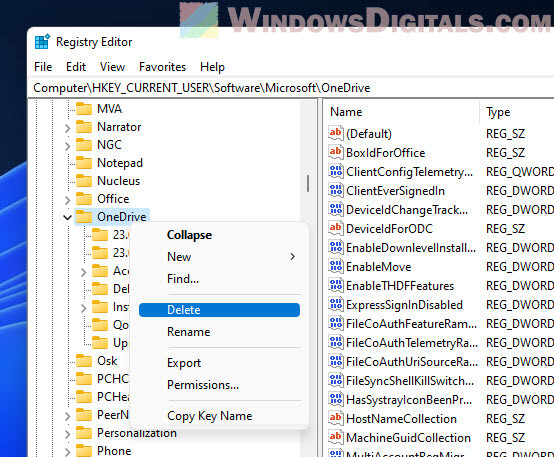The image size is (554, 457).
Task: Expand the Ac subkey under OneDrive
Action: (83, 272)
